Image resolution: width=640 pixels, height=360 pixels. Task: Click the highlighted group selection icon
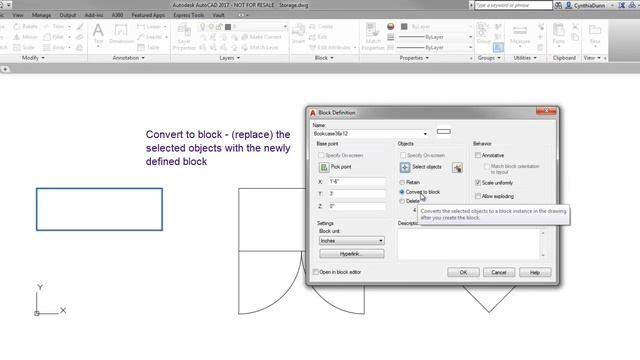pos(498,47)
